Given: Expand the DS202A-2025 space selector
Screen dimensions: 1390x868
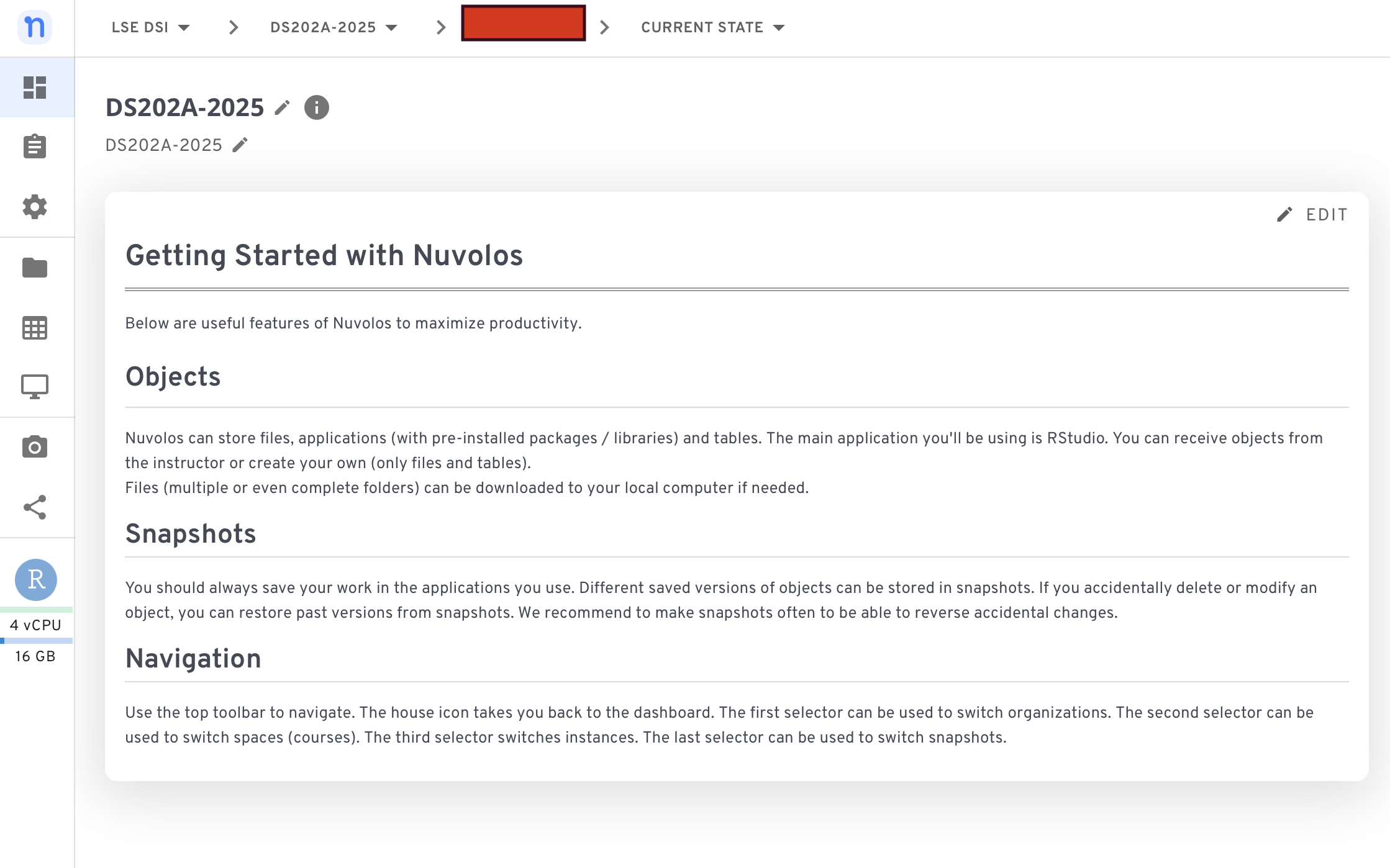Looking at the screenshot, I should tap(334, 27).
